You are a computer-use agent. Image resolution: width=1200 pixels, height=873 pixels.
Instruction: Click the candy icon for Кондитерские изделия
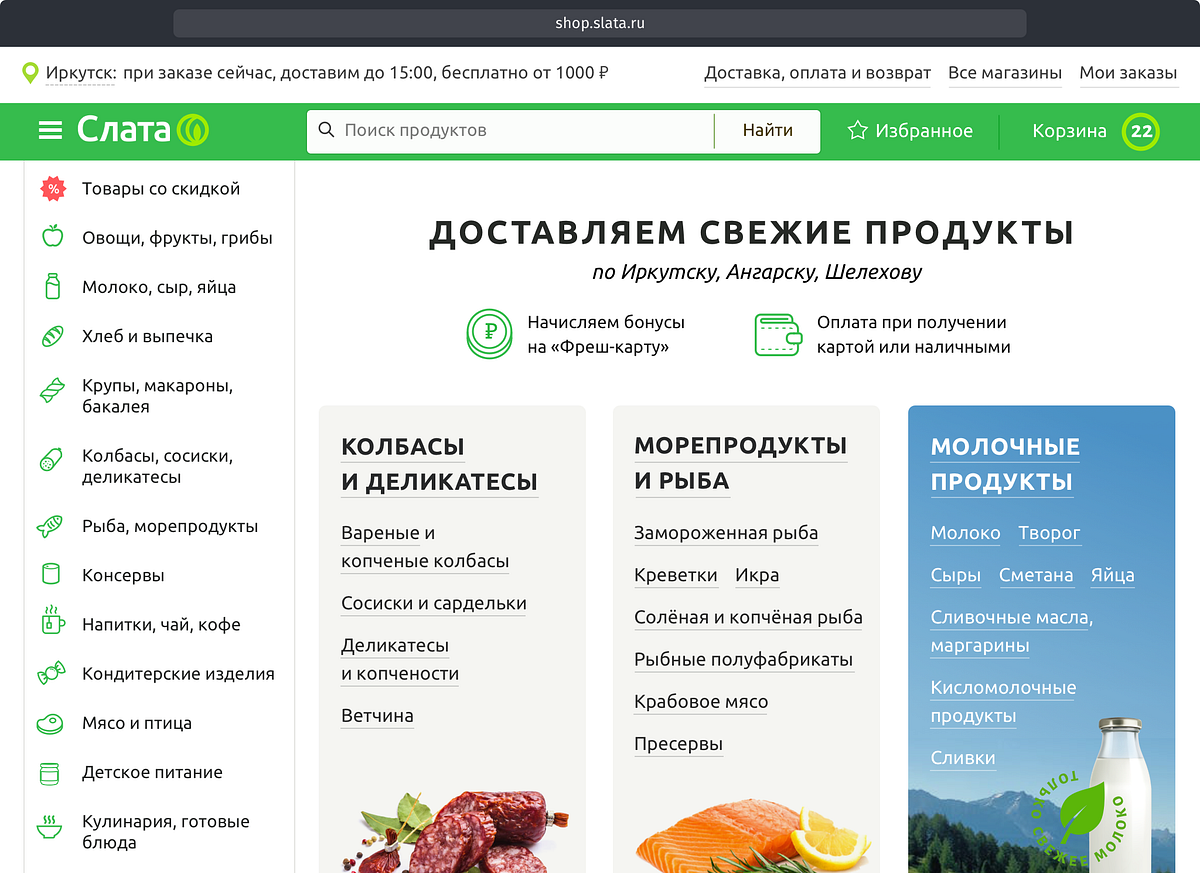(x=51, y=674)
